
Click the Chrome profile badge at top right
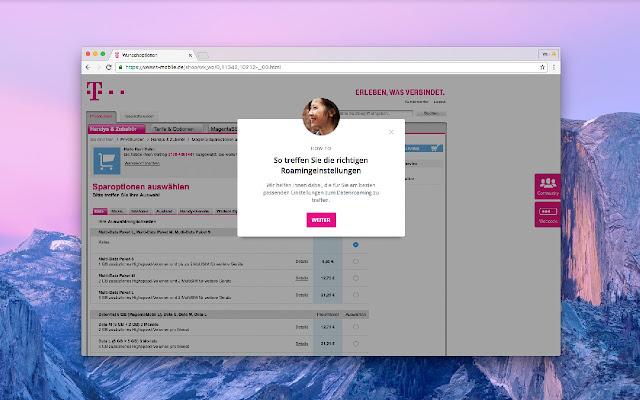(x=549, y=54)
